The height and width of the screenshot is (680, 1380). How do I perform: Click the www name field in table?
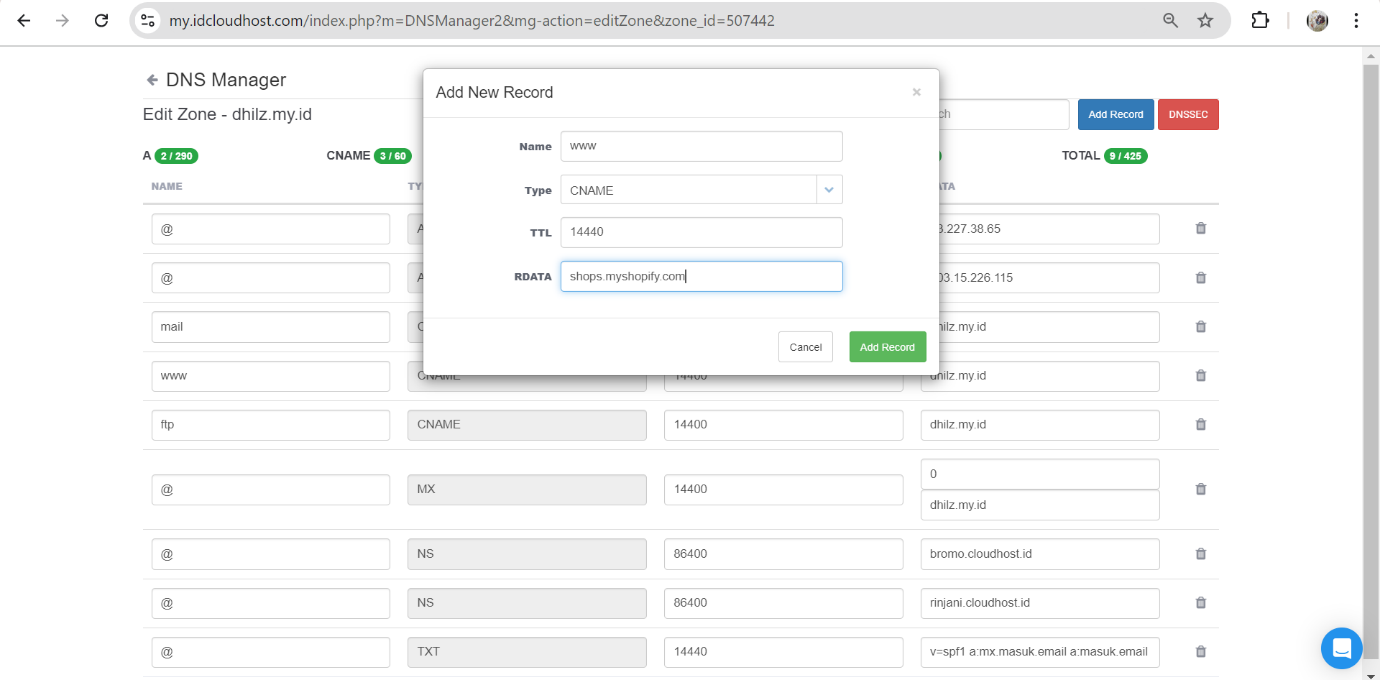[271, 377]
